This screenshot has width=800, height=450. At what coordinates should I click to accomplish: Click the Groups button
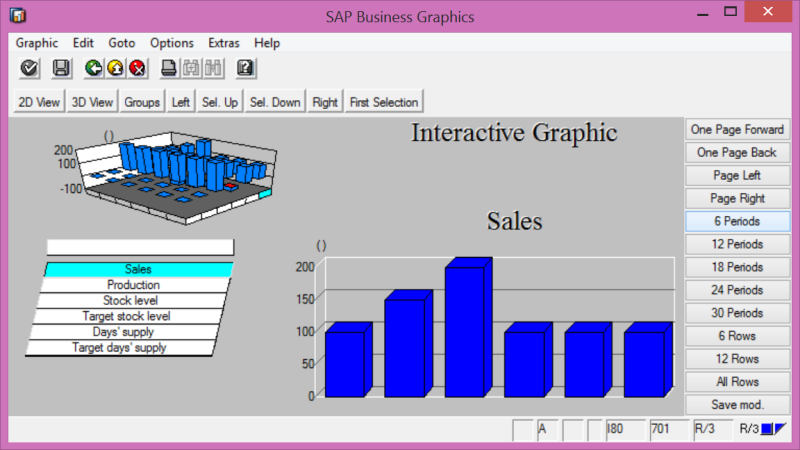[142, 102]
